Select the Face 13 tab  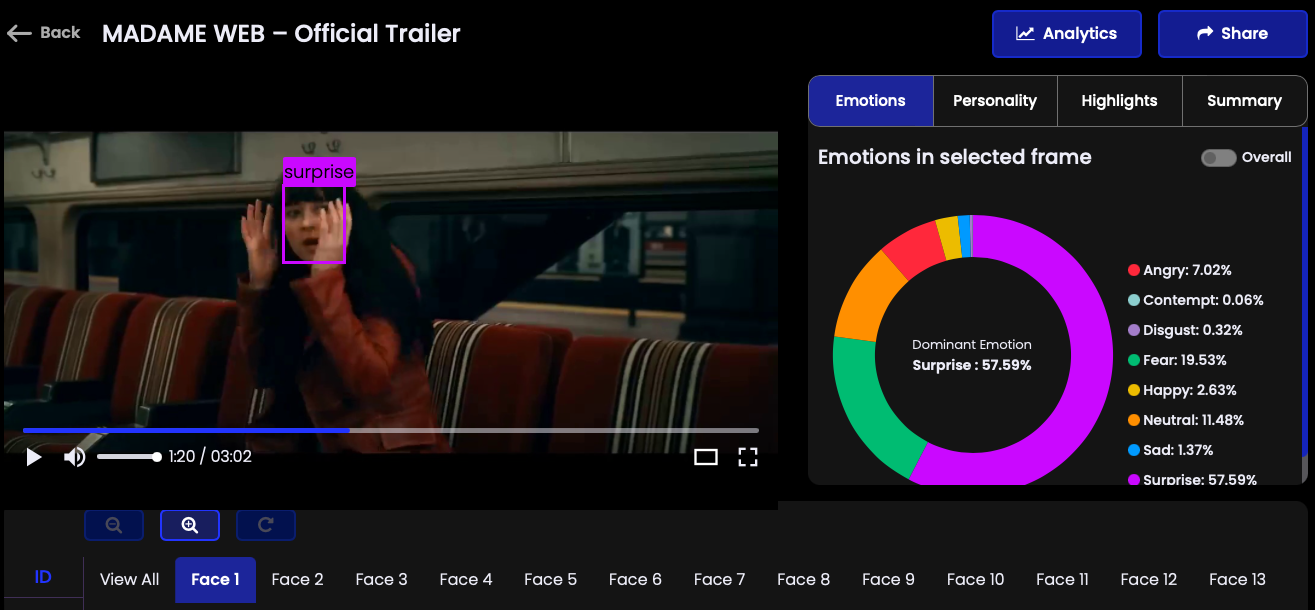(1237, 579)
